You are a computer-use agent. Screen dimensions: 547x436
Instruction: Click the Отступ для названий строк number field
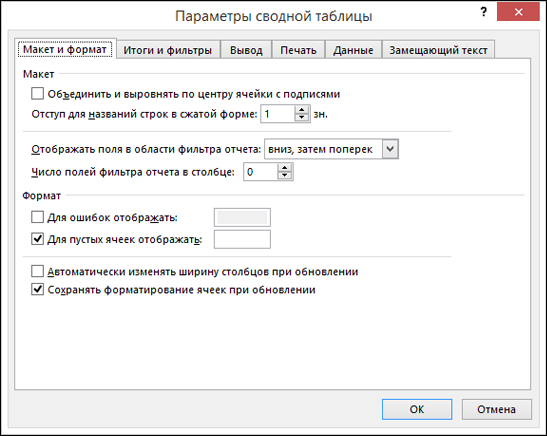tap(278, 114)
